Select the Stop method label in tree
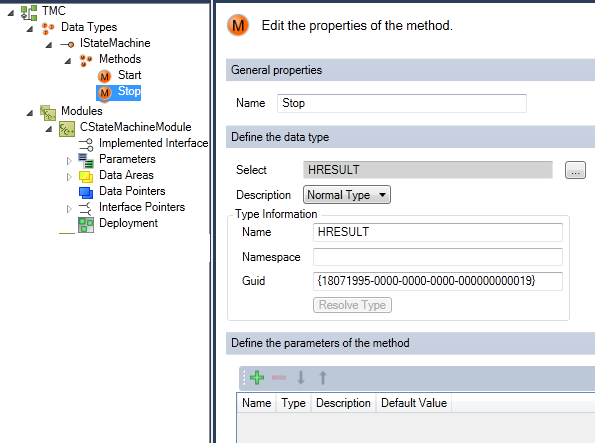 coord(129,91)
